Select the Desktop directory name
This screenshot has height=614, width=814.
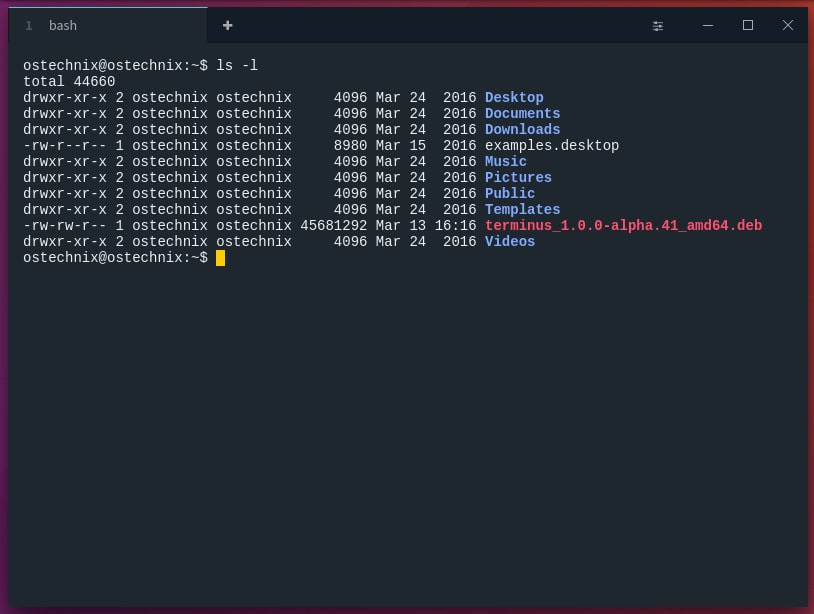[x=513, y=97]
